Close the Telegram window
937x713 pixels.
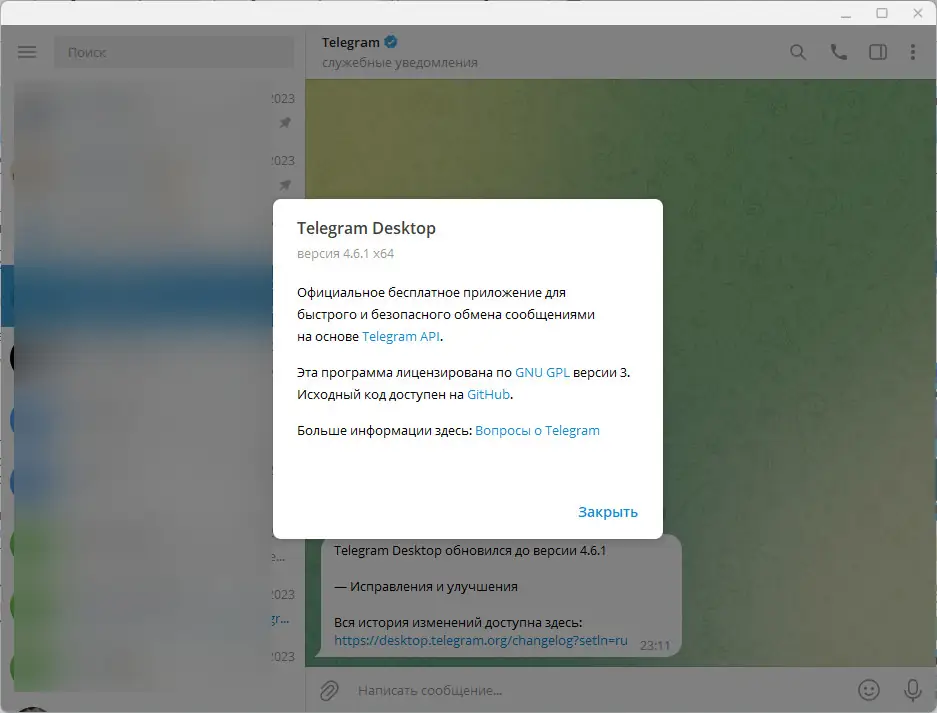[x=918, y=13]
